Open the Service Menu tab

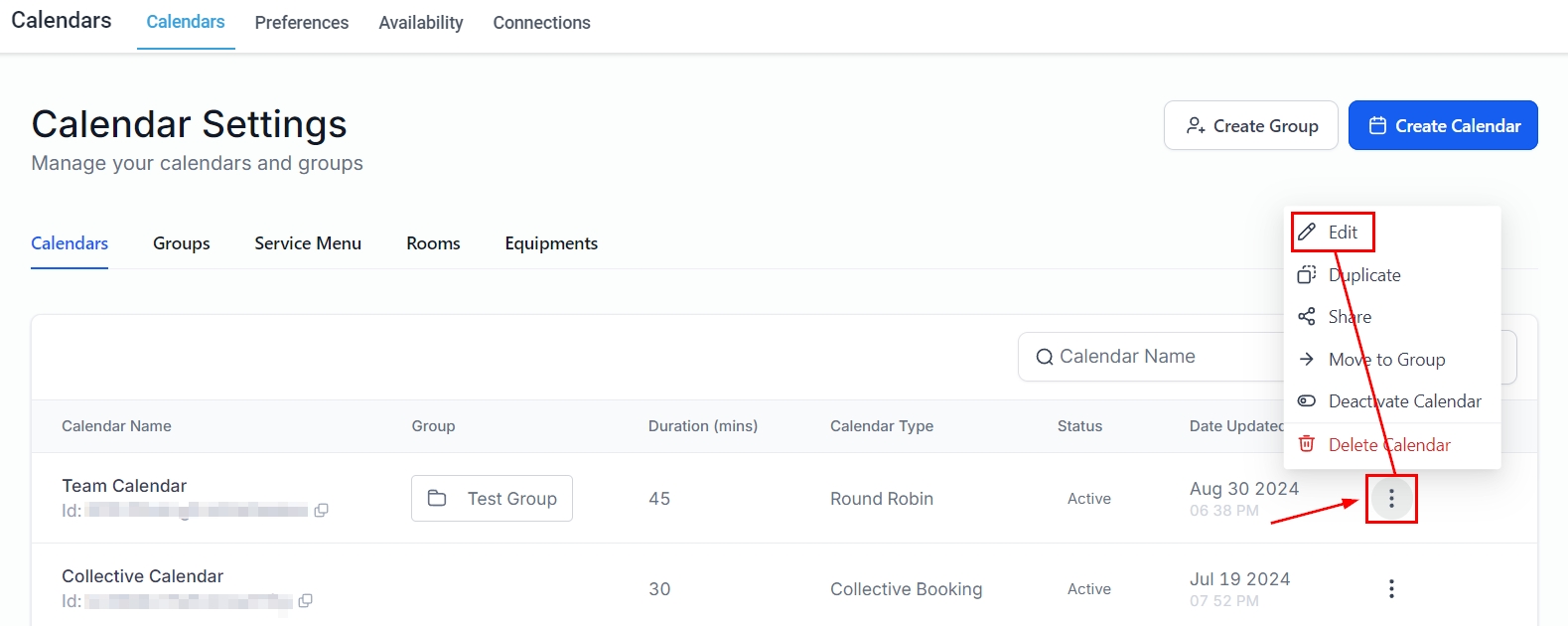[x=308, y=243]
